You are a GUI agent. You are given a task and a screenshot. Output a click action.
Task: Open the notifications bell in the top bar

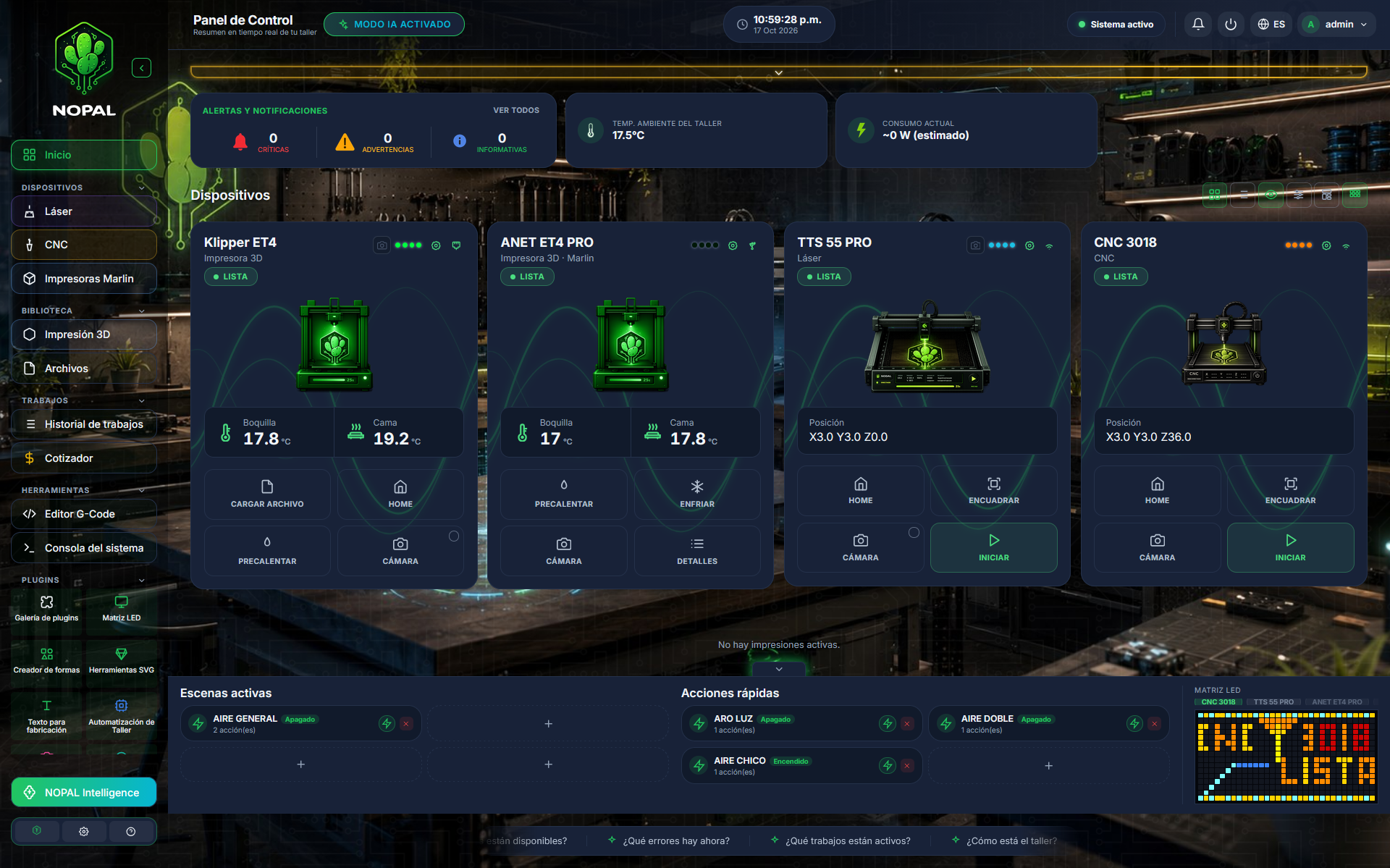click(1198, 24)
